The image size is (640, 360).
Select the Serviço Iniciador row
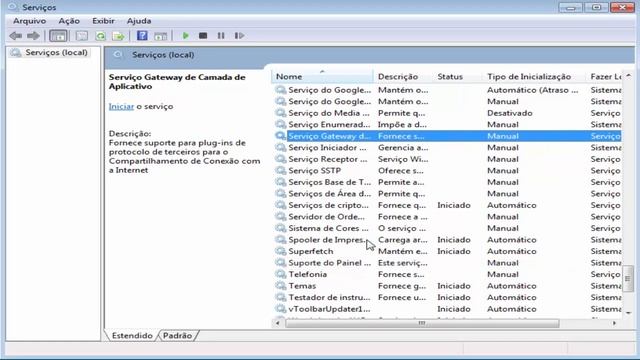pos(448,147)
